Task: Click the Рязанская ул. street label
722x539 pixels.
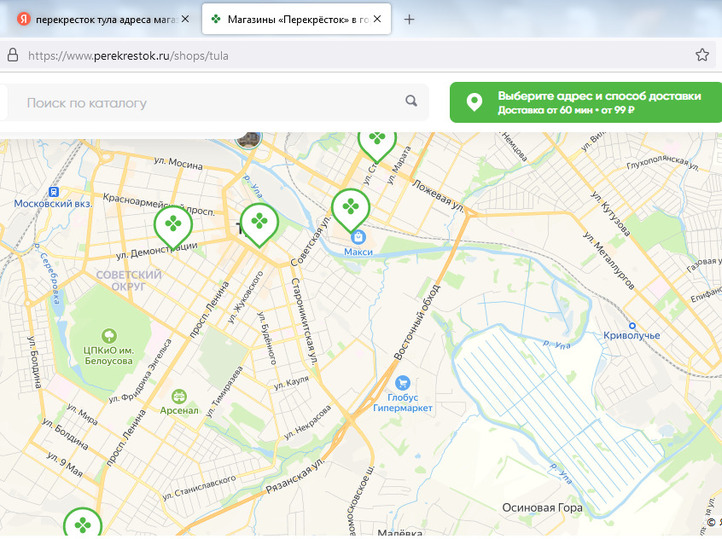Action: (296, 475)
